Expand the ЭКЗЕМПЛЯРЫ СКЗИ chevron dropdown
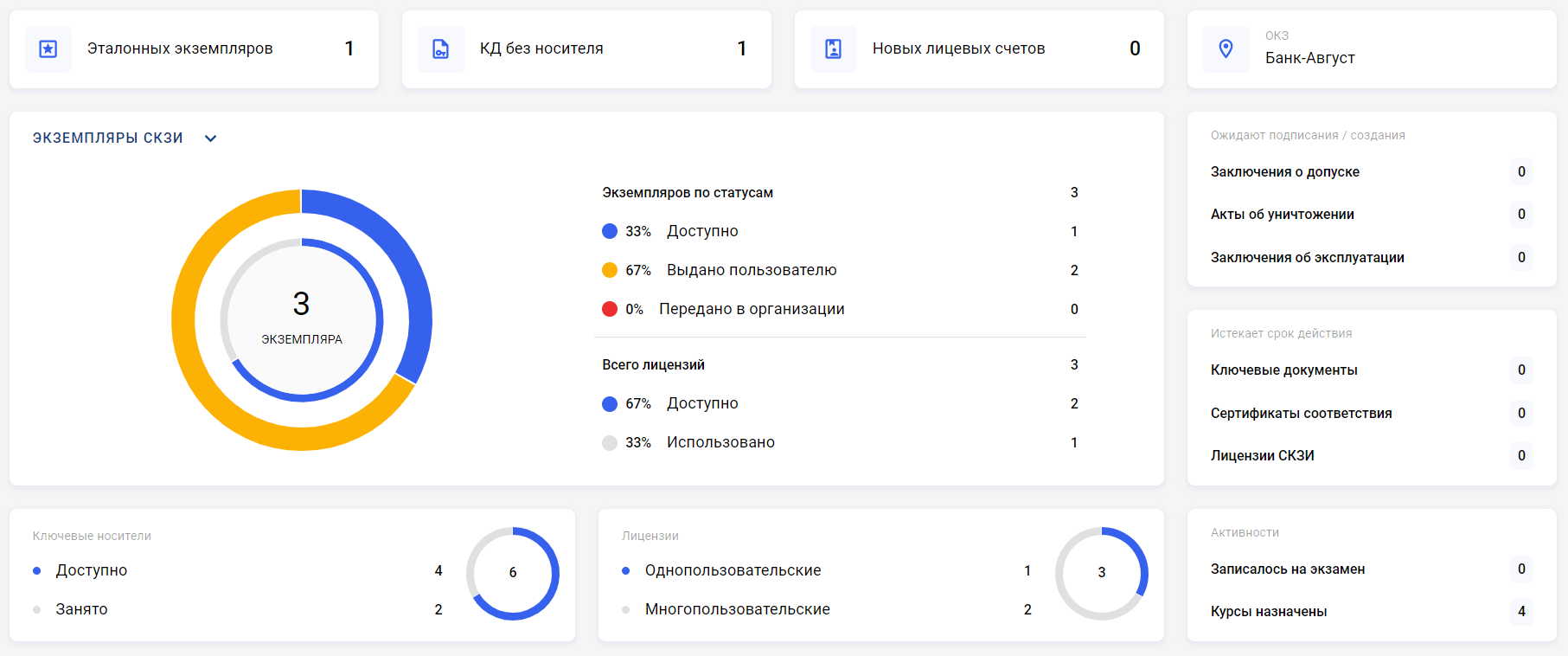Viewport: 1568px width, 656px height. [x=210, y=138]
